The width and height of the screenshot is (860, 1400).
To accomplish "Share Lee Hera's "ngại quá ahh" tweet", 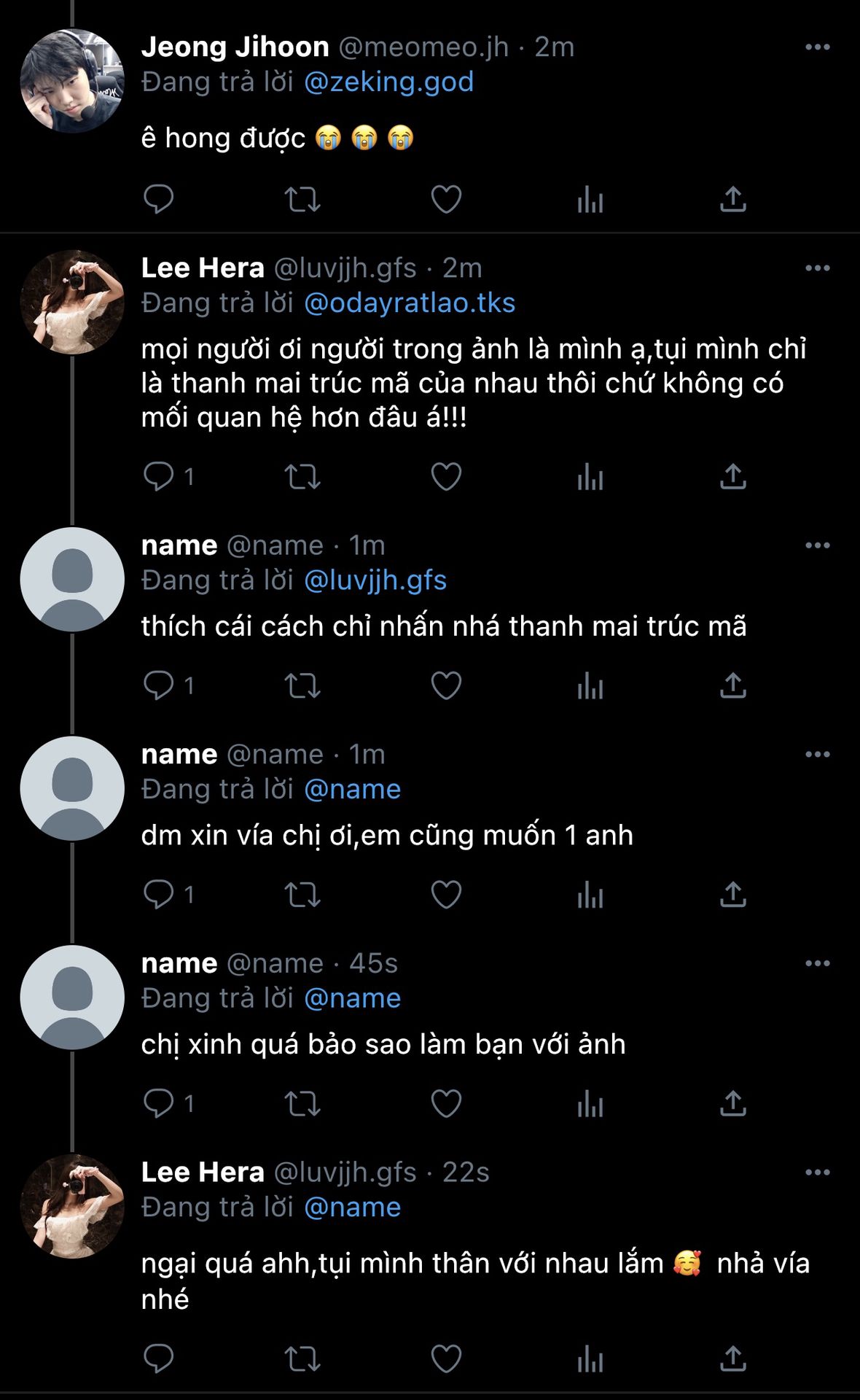I will click(x=732, y=1358).
